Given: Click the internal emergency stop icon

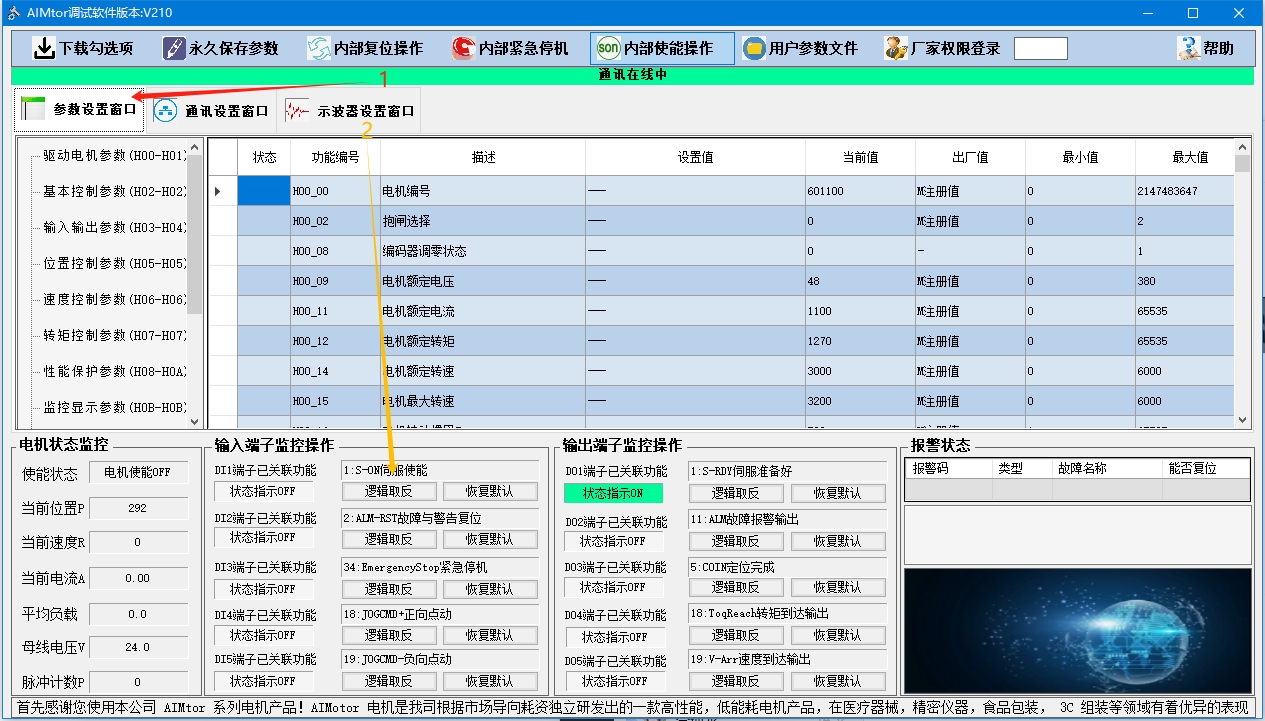Looking at the screenshot, I should (463, 48).
